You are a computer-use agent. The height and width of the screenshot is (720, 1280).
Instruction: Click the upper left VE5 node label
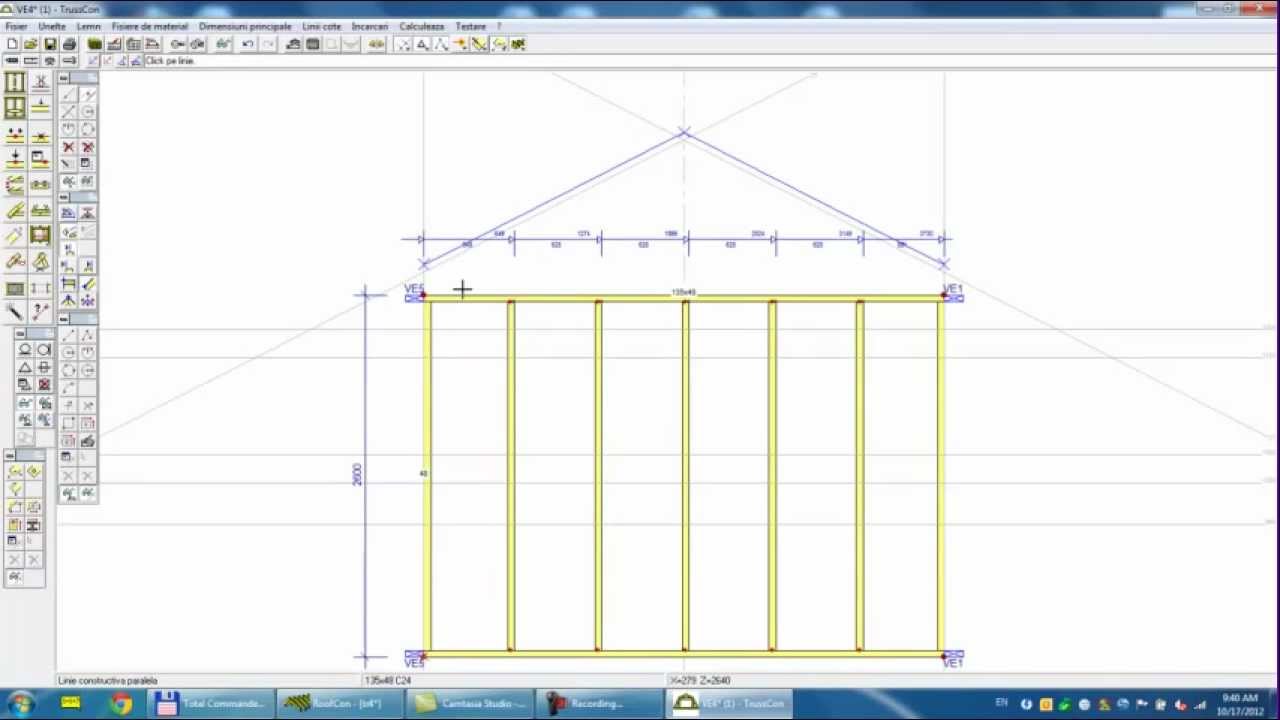413,288
